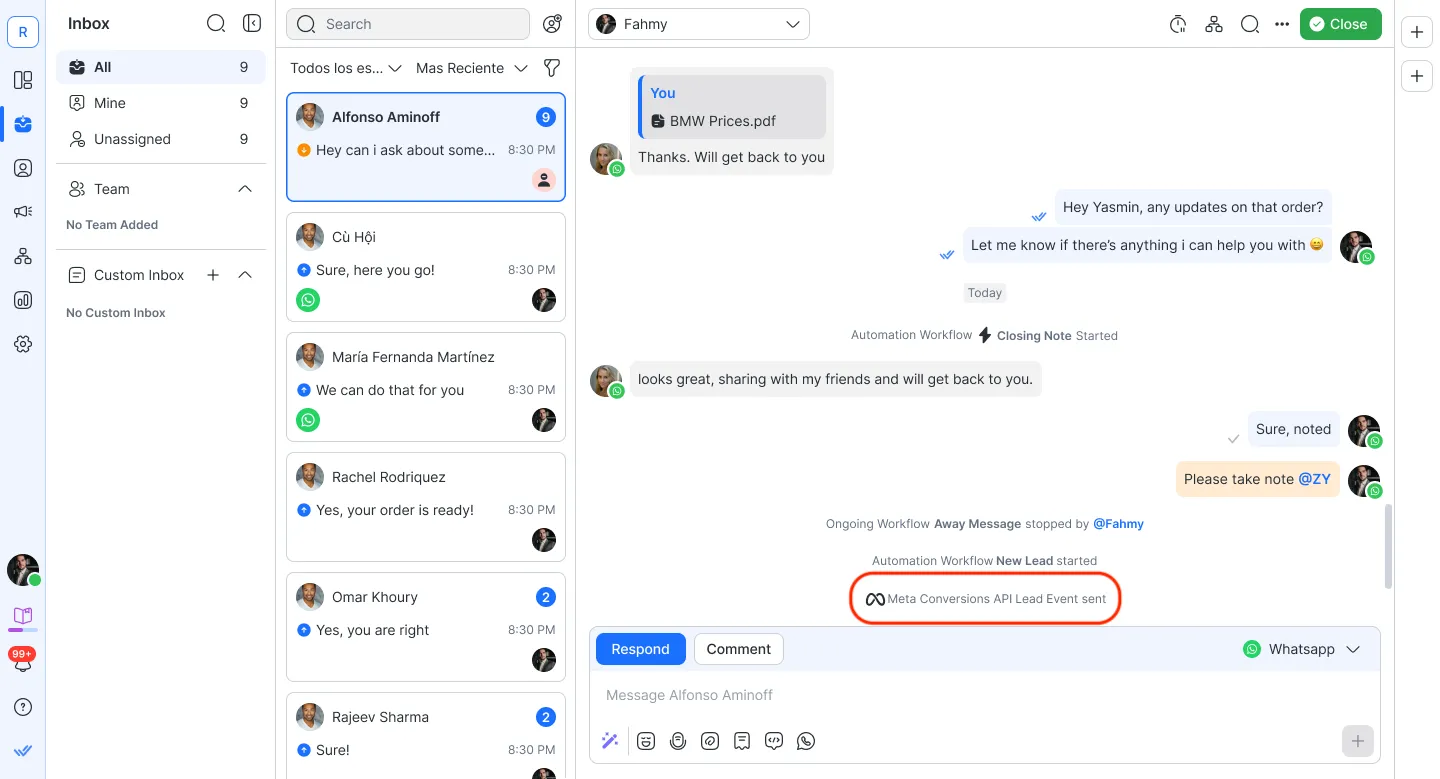Open the Mas Reciente sort dropdown
The height and width of the screenshot is (779, 1440).
471,68
